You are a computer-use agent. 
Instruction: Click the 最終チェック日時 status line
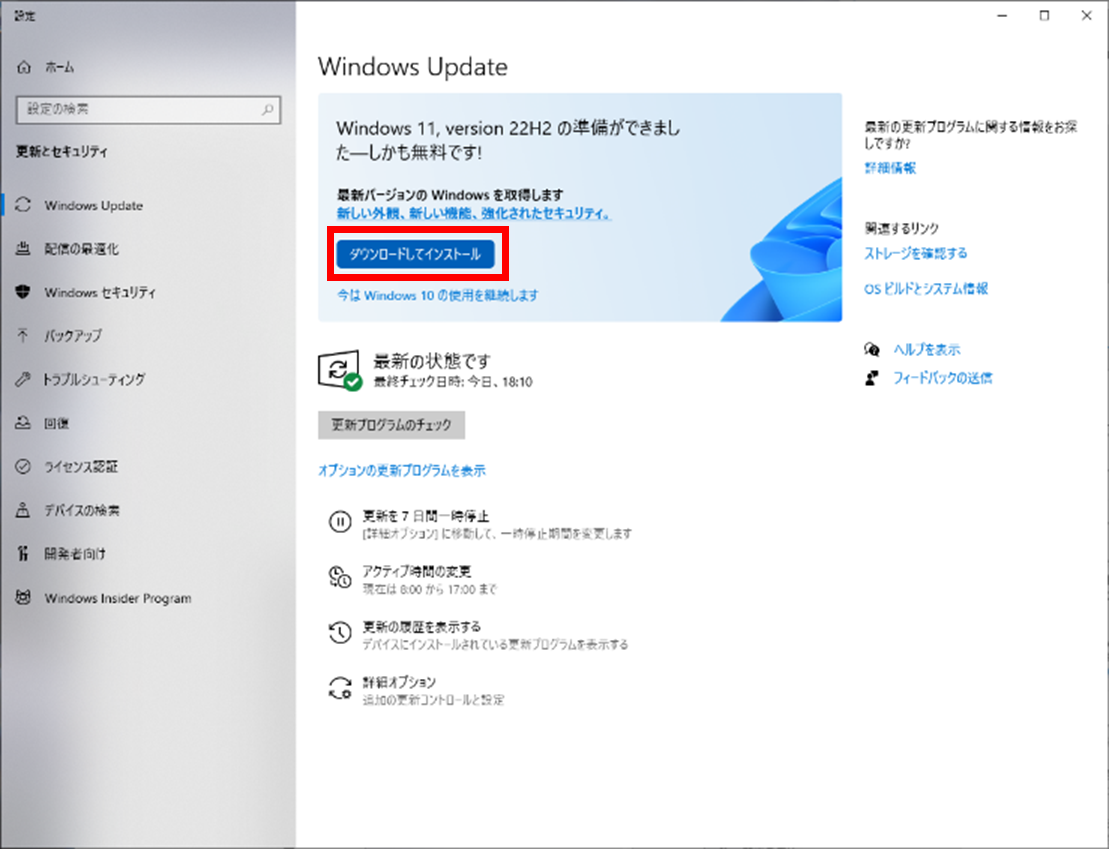coord(453,382)
